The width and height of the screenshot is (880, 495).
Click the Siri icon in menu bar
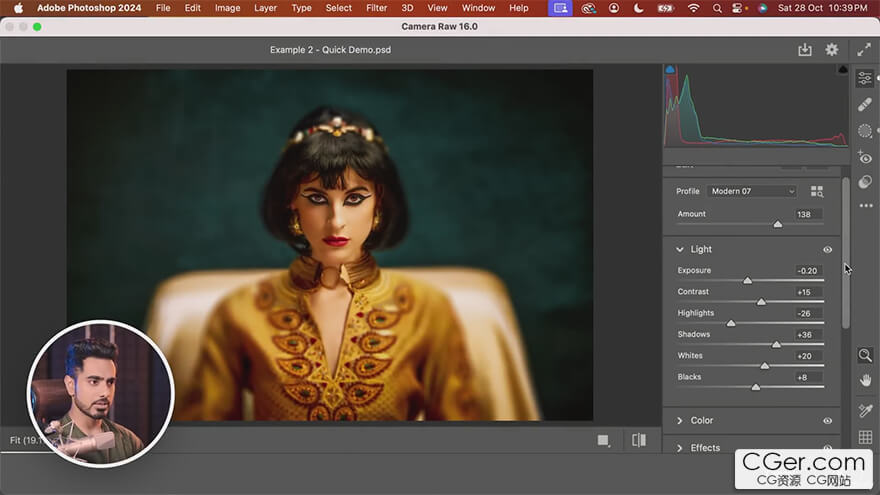coord(762,8)
